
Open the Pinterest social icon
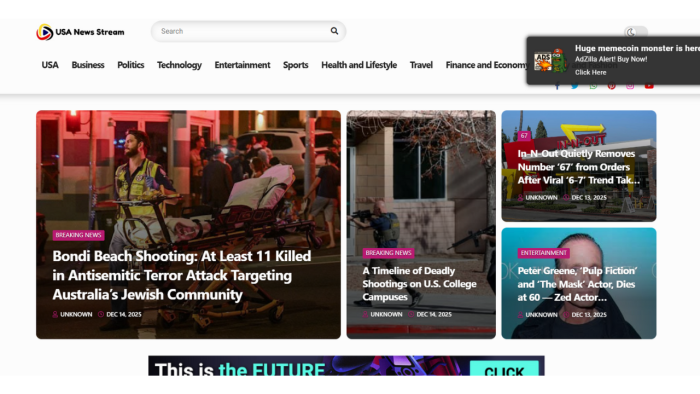click(x=612, y=86)
